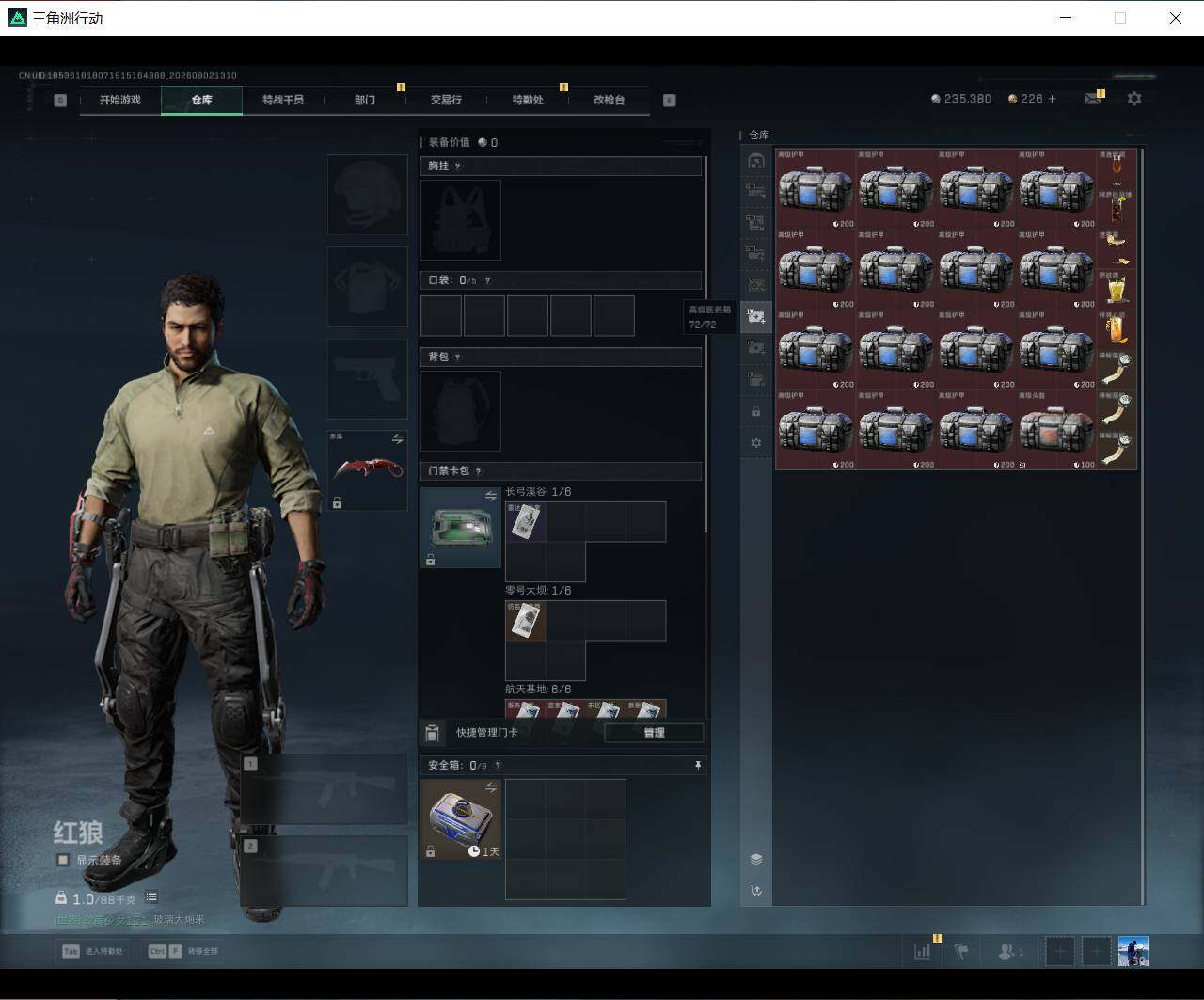Click the empty helmet equipment slot
This screenshot has width=1204, height=1000.
[368, 195]
